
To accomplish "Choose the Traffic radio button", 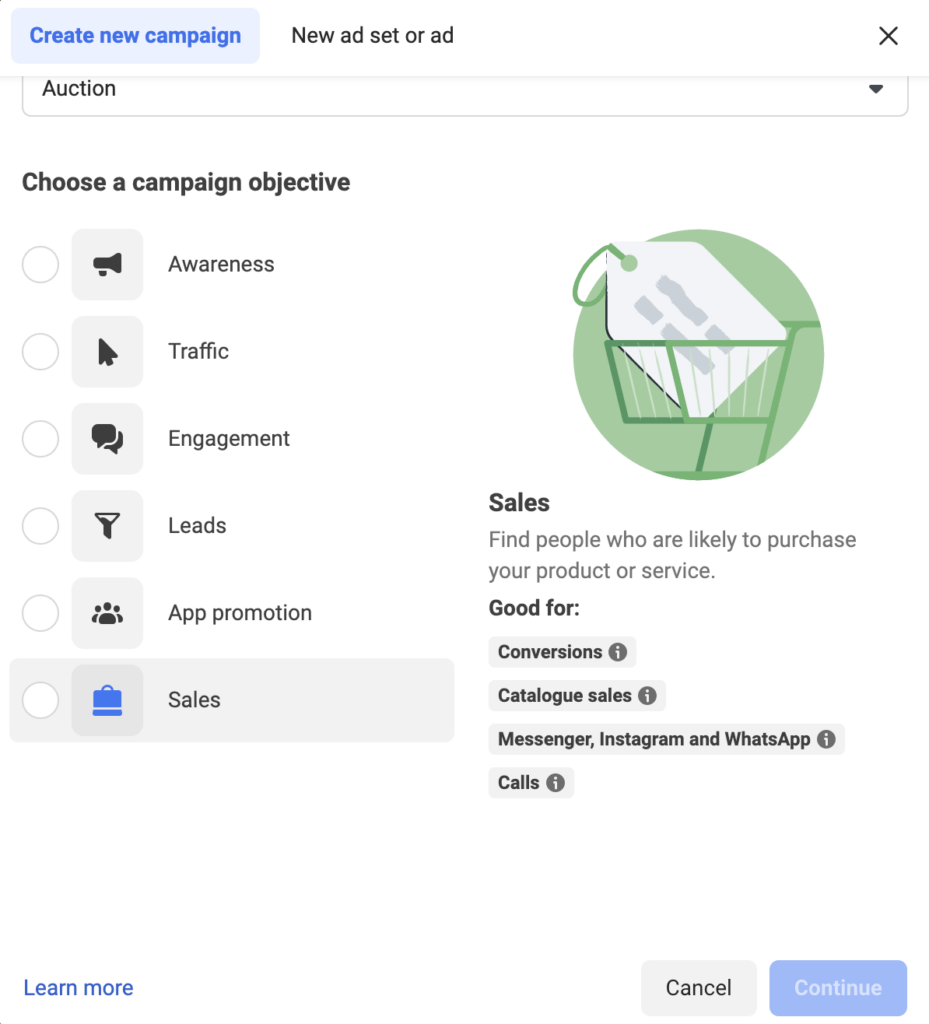I will 40,351.
